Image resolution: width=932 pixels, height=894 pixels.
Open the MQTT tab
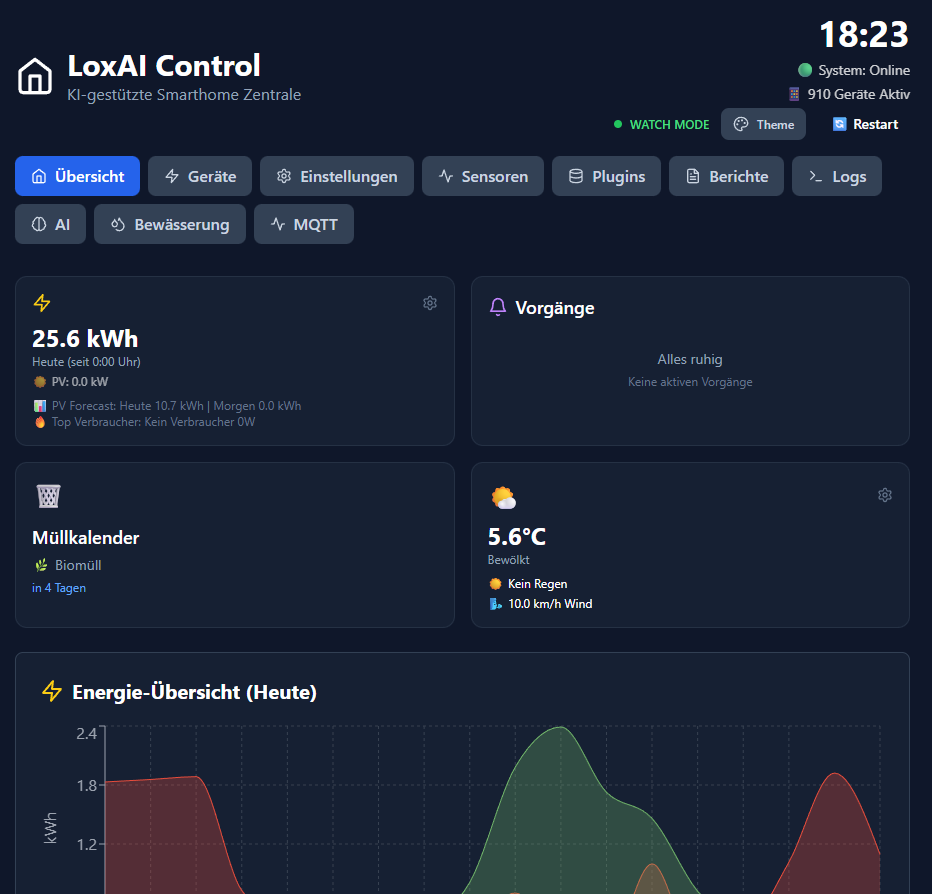click(x=304, y=224)
